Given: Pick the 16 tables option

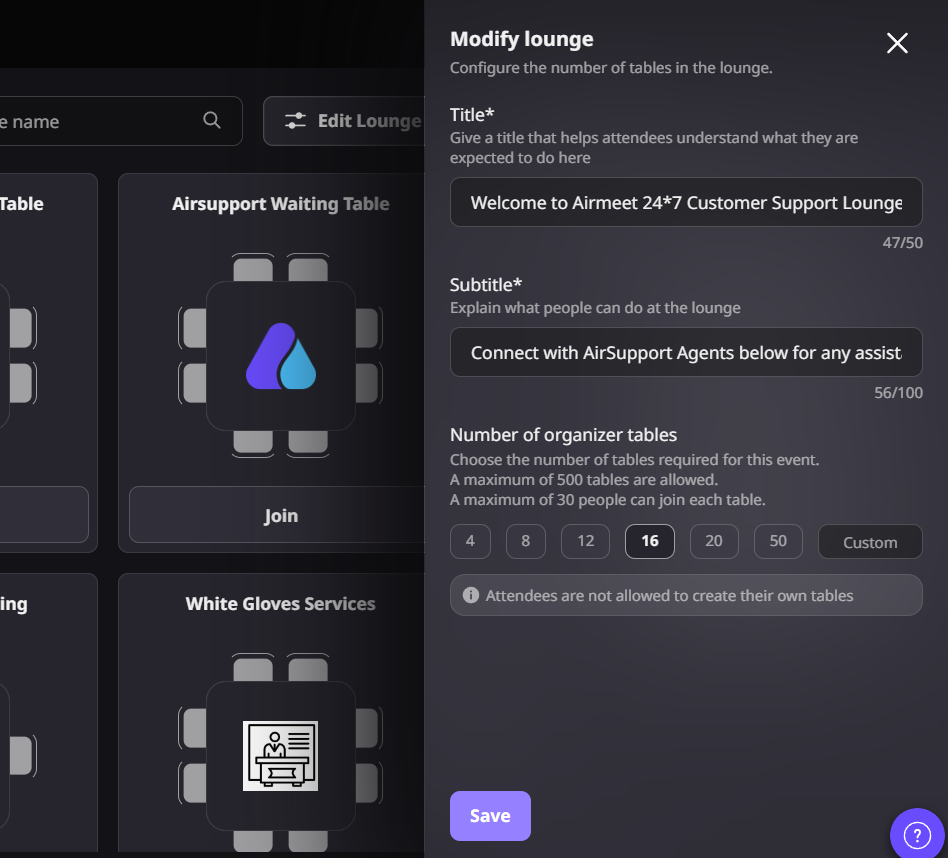Looking at the screenshot, I should tap(649, 541).
